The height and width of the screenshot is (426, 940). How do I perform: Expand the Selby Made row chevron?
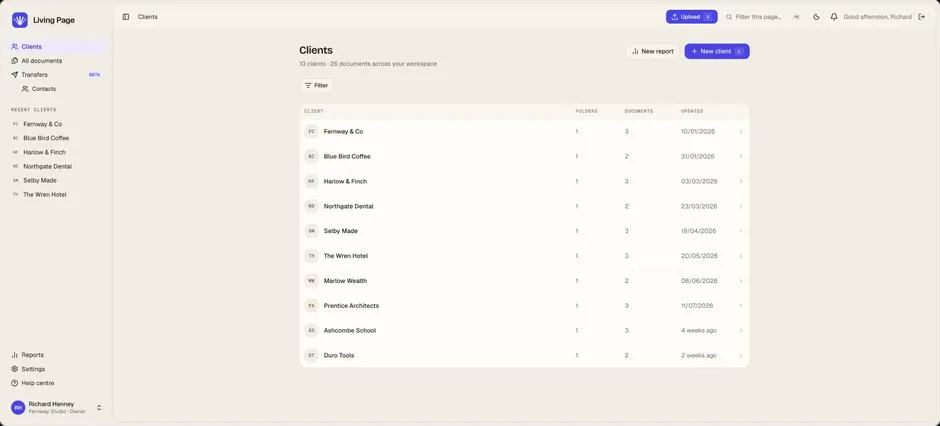pyautogui.click(x=740, y=231)
